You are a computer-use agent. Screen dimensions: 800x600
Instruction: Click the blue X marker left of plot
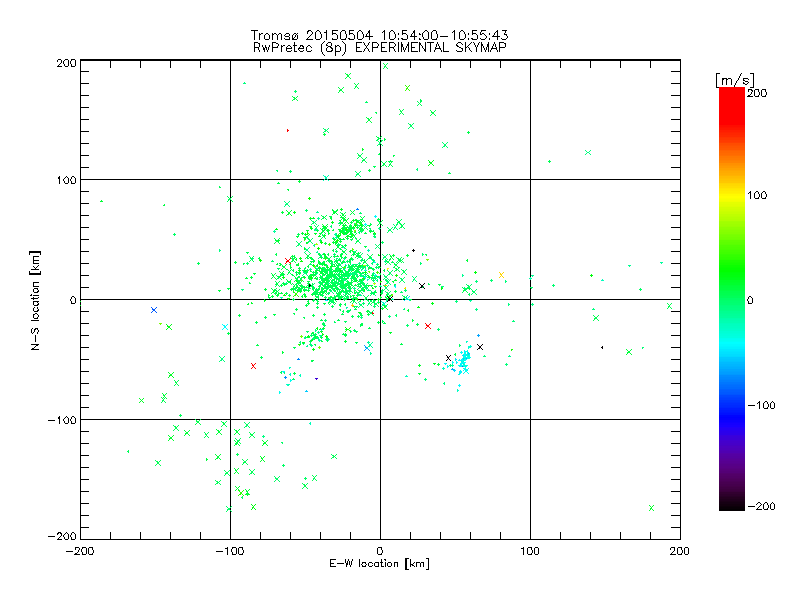click(154, 310)
